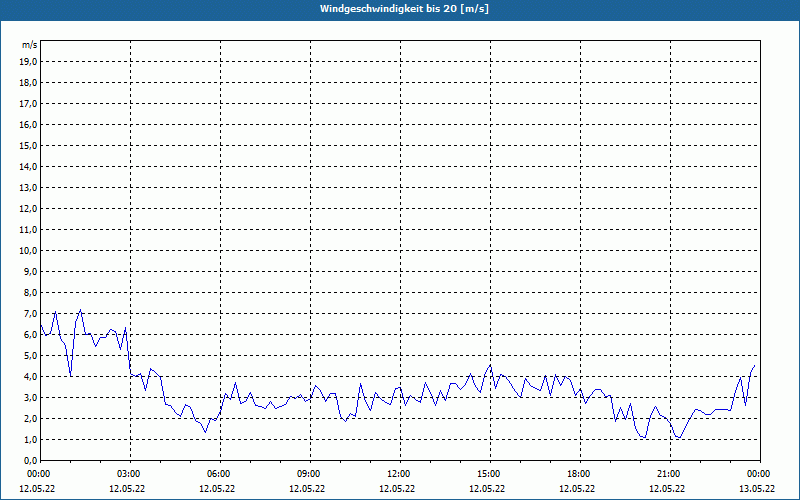Click the 17,0 y-axis label
Screen dimensions: 800x500
coord(28,104)
